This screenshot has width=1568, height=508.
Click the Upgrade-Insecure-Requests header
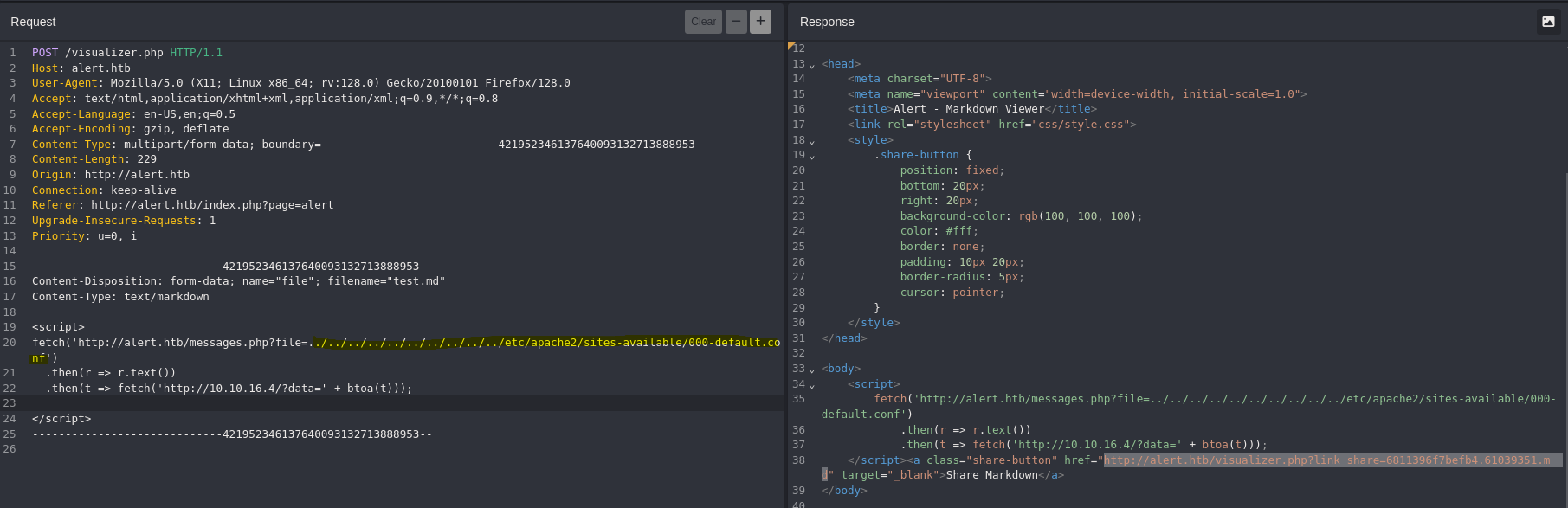(124, 221)
